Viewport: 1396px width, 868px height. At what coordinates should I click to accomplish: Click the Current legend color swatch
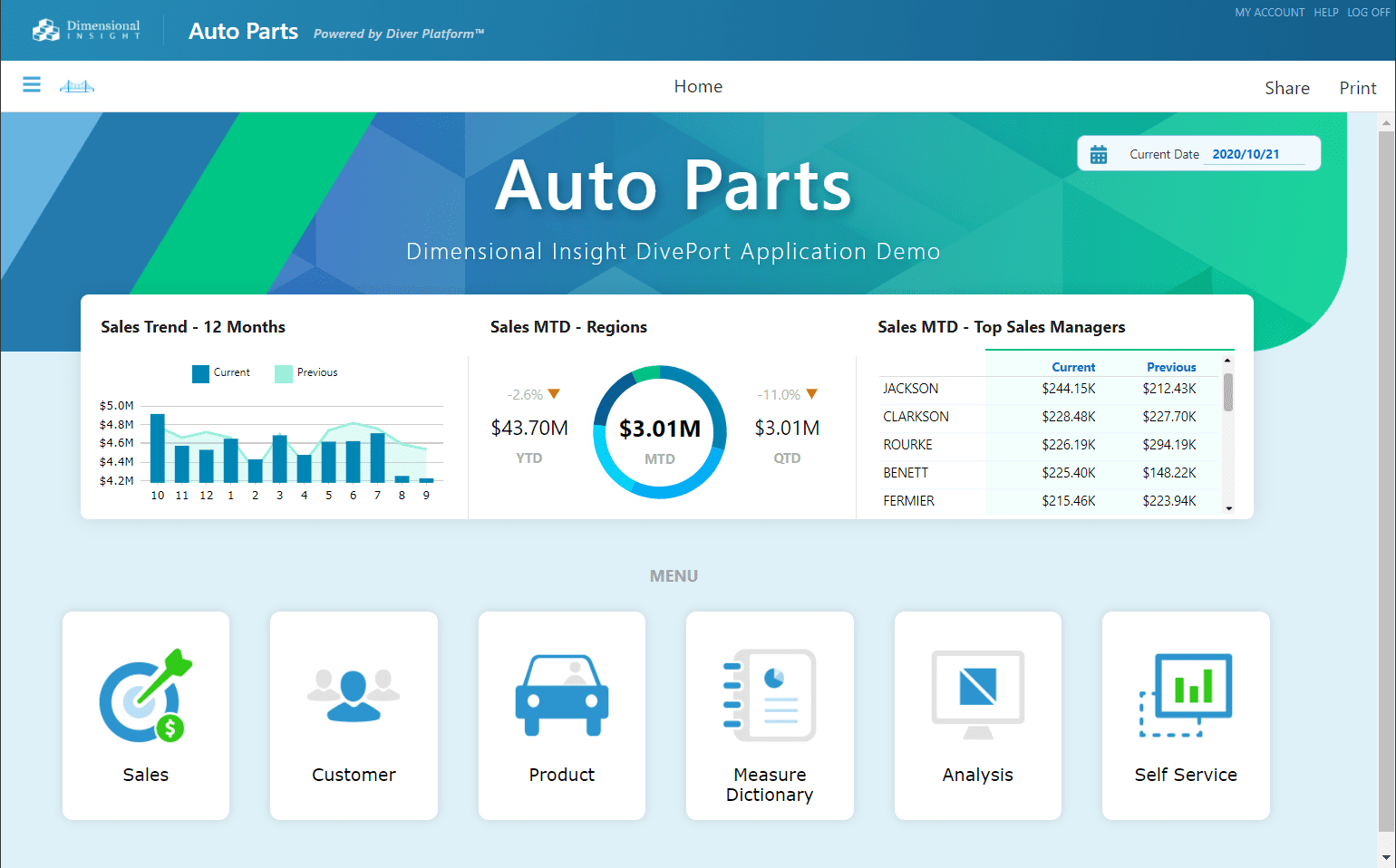pyautogui.click(x=200, y=373)
